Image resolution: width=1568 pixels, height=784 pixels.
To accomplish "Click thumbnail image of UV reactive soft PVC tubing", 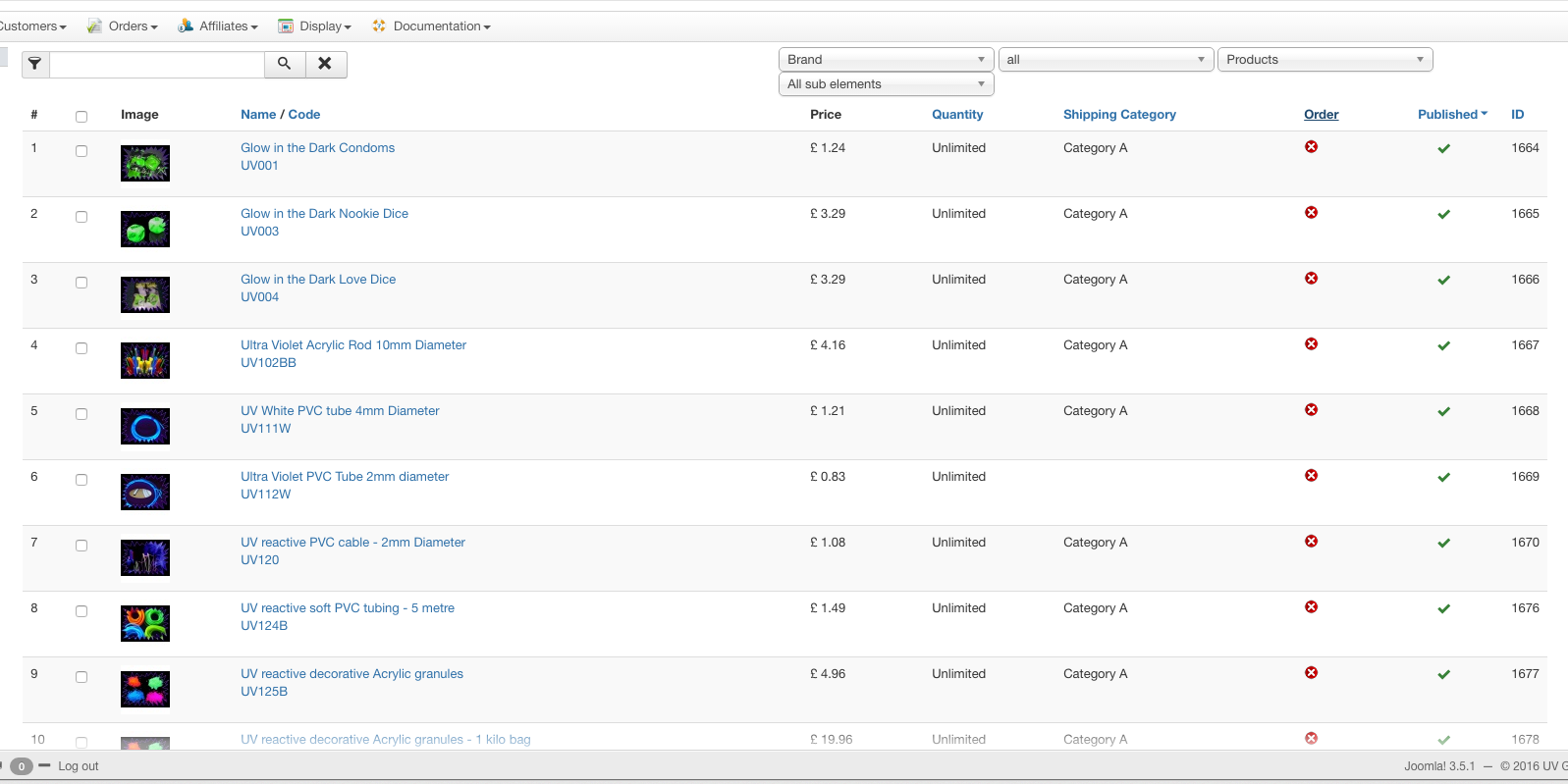I will [145, 623].
